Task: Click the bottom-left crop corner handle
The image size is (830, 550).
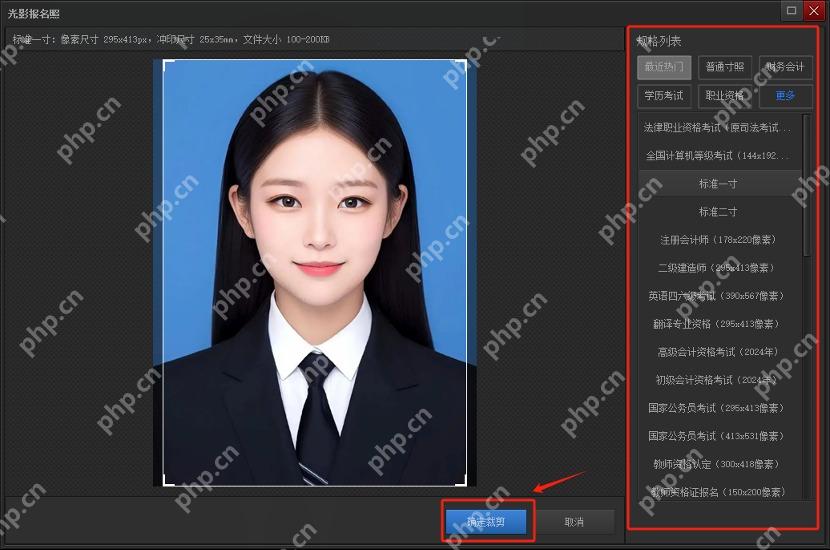Action: coord(166,482)
